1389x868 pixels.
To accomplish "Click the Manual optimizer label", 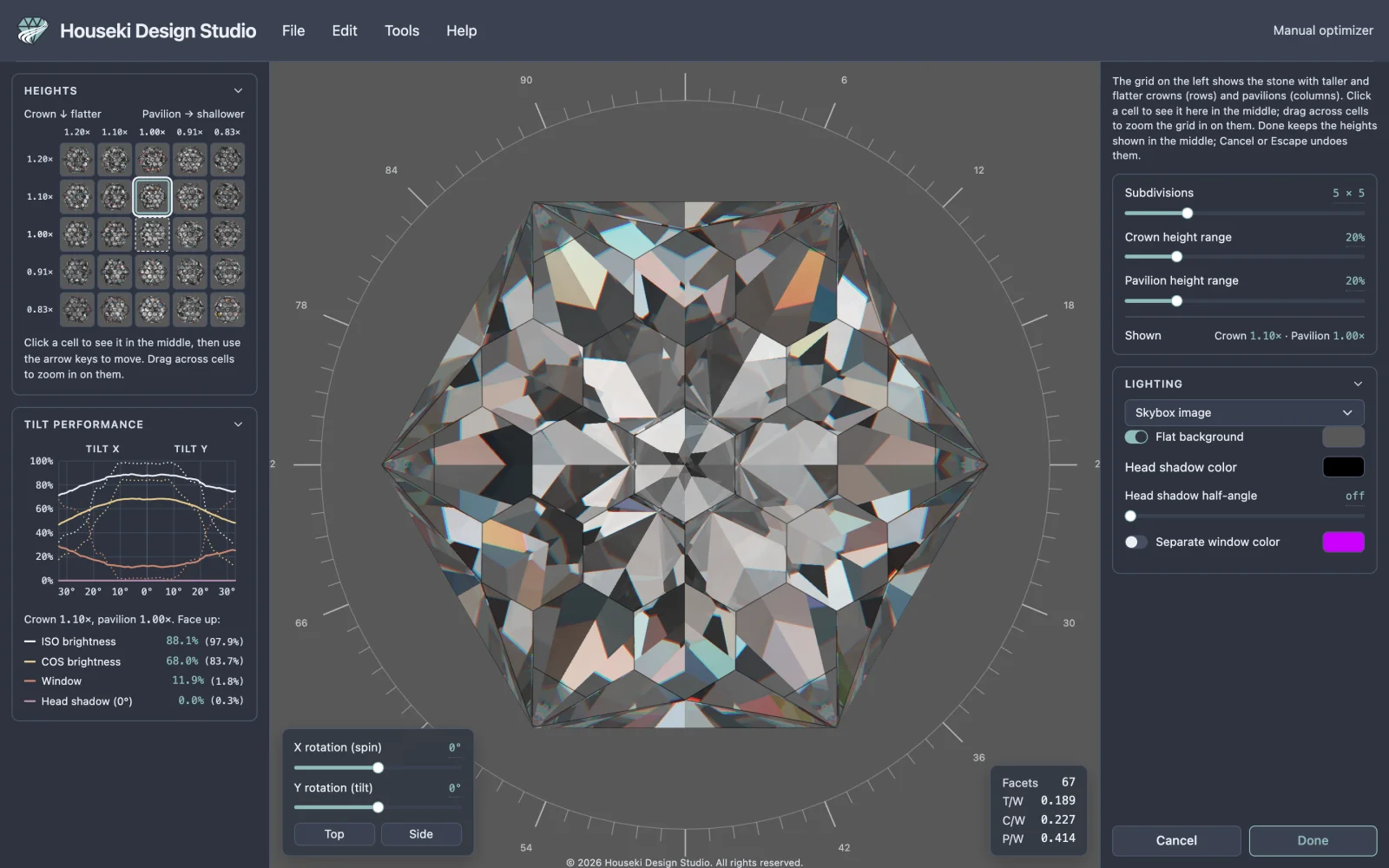I will click(1323, 30).
